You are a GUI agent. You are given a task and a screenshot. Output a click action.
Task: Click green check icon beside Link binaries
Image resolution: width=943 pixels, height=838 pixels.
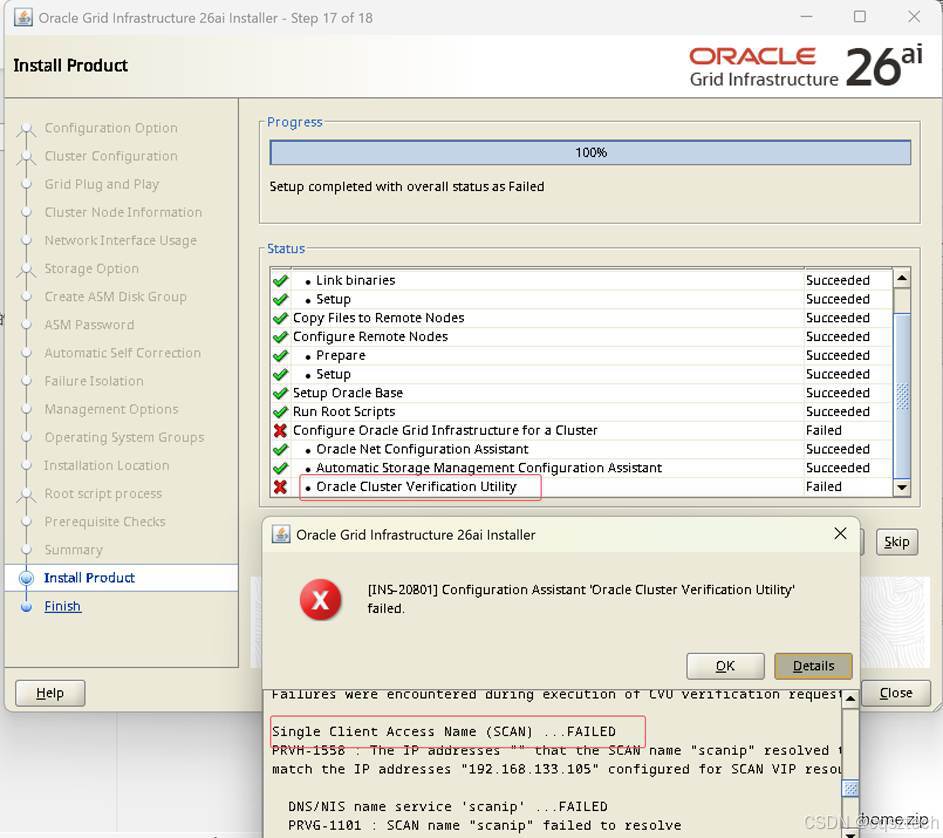coord(280,280)
